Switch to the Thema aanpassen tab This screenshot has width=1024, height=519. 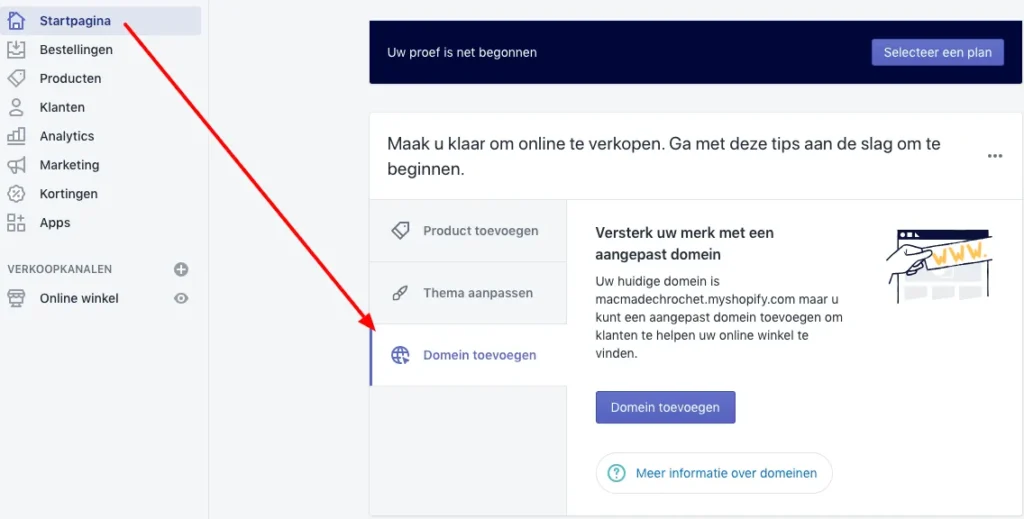click(x=468, y=293)
